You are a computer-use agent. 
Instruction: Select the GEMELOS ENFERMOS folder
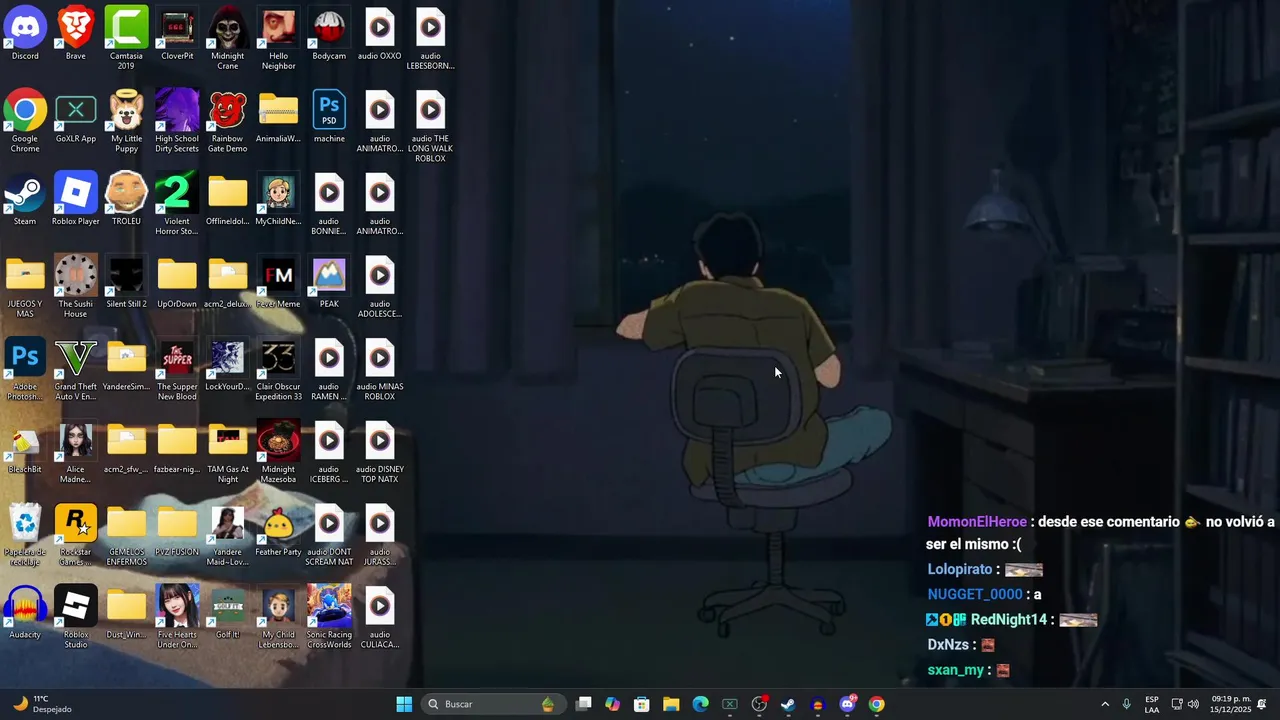[126, 536]
